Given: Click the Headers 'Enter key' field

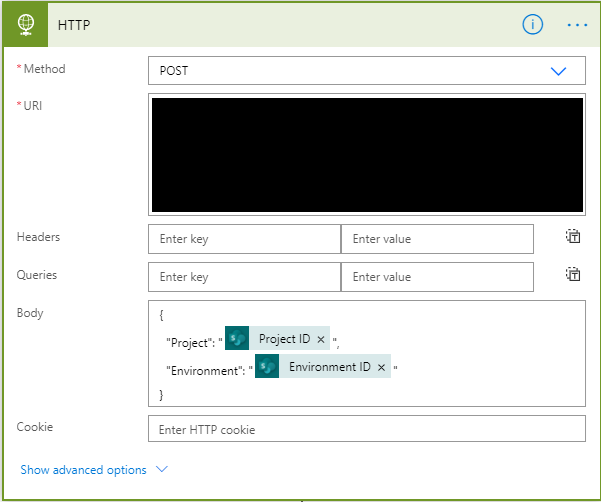Looking at the screenshot, I should 244,239.
